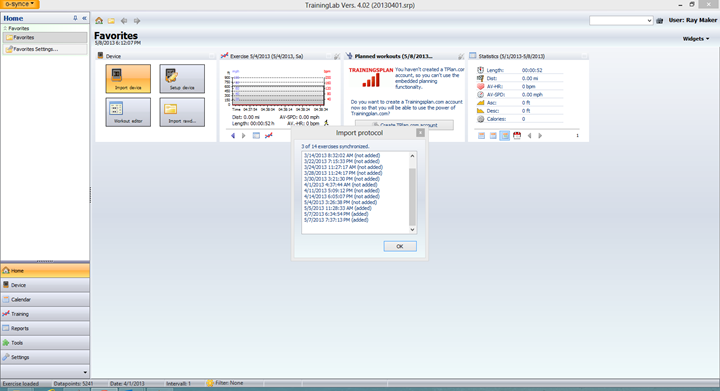
Task: Select the second period view icon in Statistics
Action: [493, 135]
